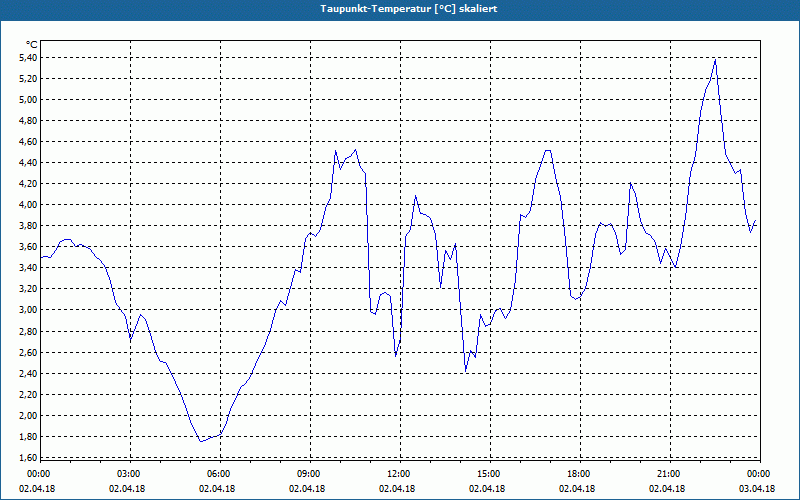Image resolution: width=800 pixels, height=500 pixels.
Task: Click the 4,40 y-axis value
Action: (29, 163)
